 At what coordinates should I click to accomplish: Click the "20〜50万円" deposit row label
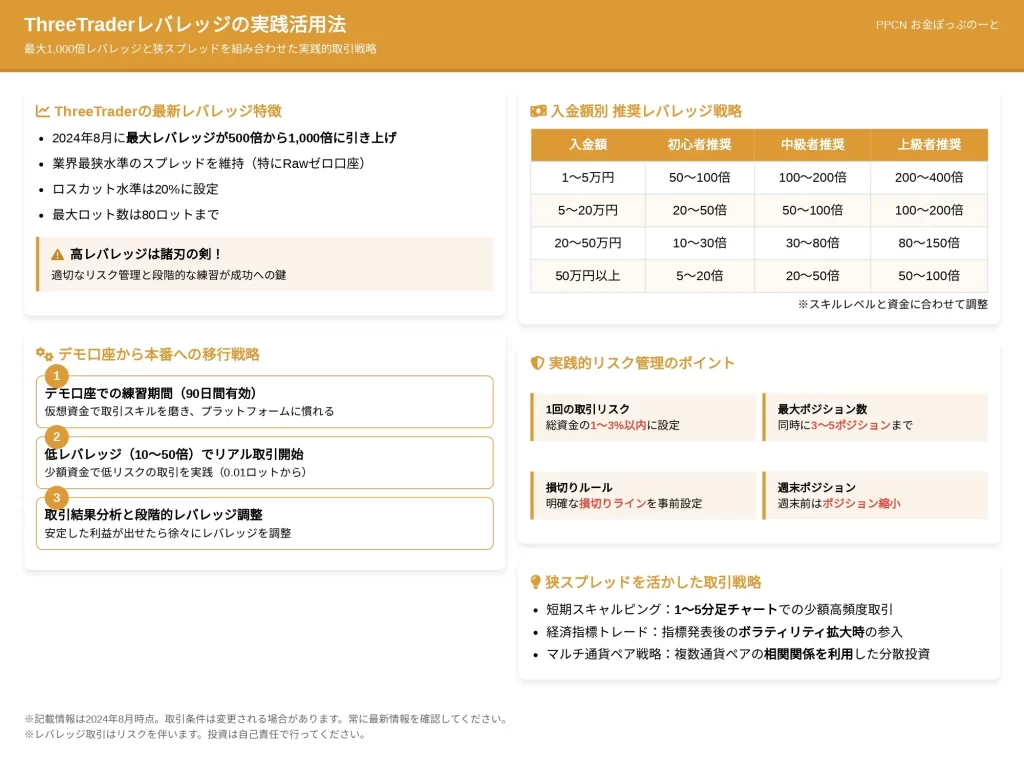click(x=588, y=243)
